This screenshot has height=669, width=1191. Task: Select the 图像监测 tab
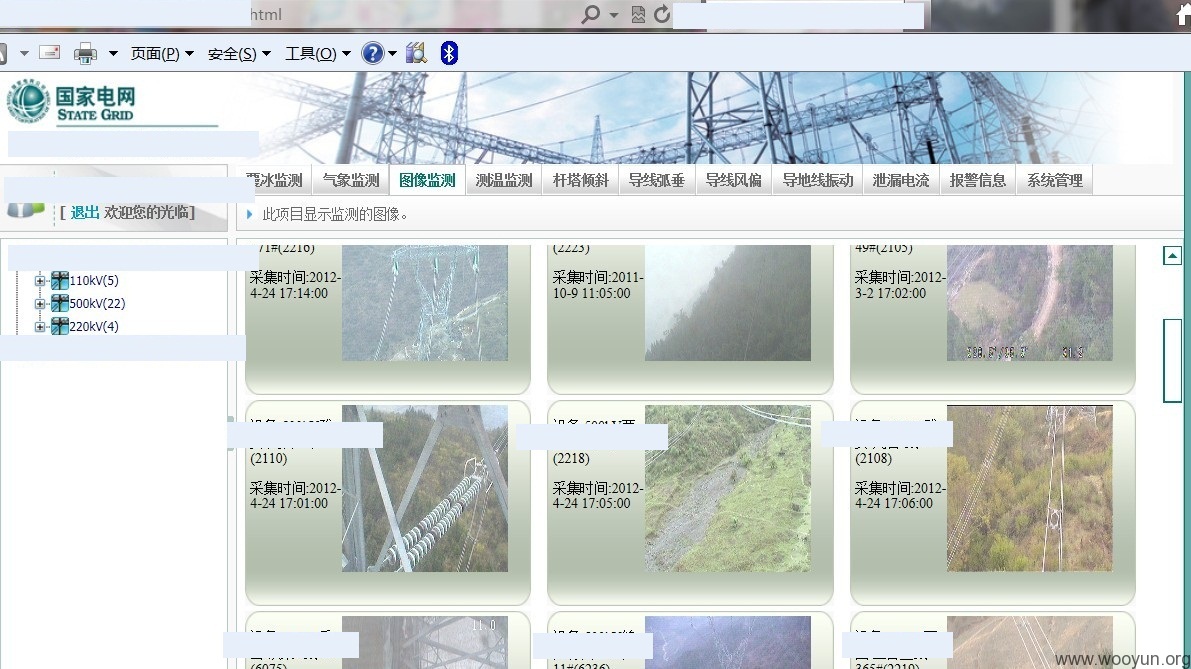427,180
